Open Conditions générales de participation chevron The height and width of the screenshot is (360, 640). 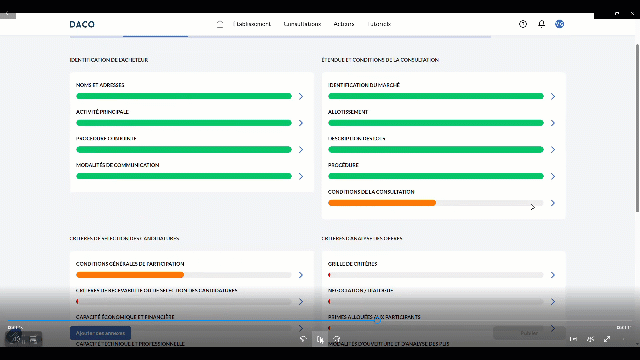click(x=301, y=275)
